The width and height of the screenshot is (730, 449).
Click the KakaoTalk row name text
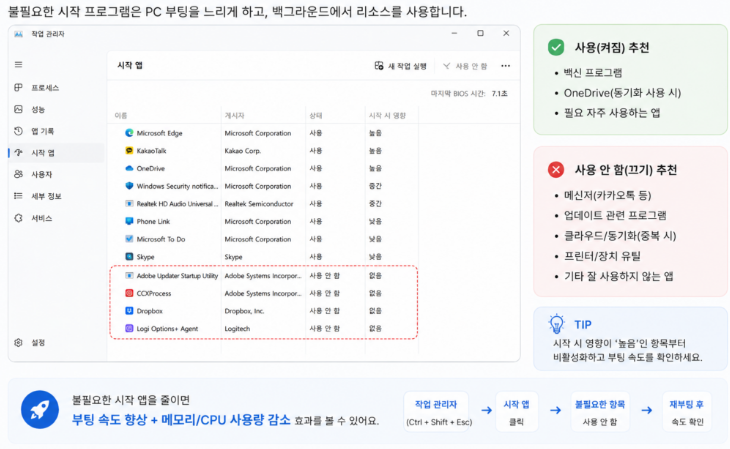[x=151, y=151]
